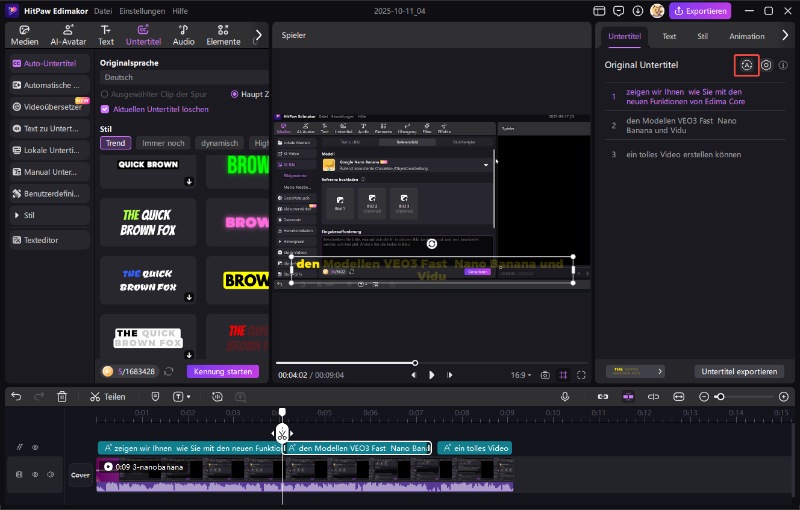Click the delete trash icon in timeline toolbar
This screenshot has height=510, width=800.
(x=62, y=397)
